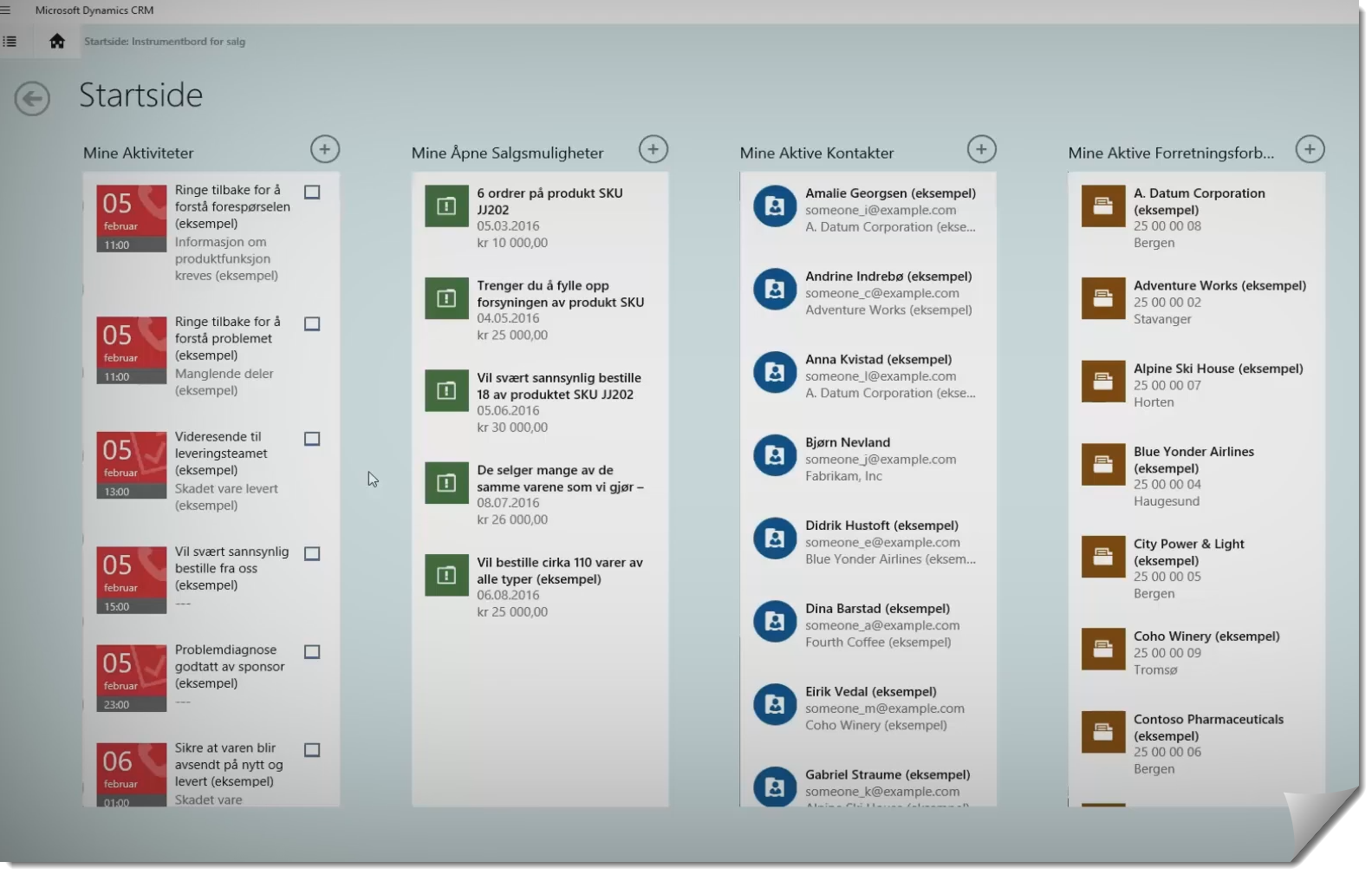The image size is (1372, 875).
Task: Click the account icon for Coho Winery
Action: [x=1102, y=650]
